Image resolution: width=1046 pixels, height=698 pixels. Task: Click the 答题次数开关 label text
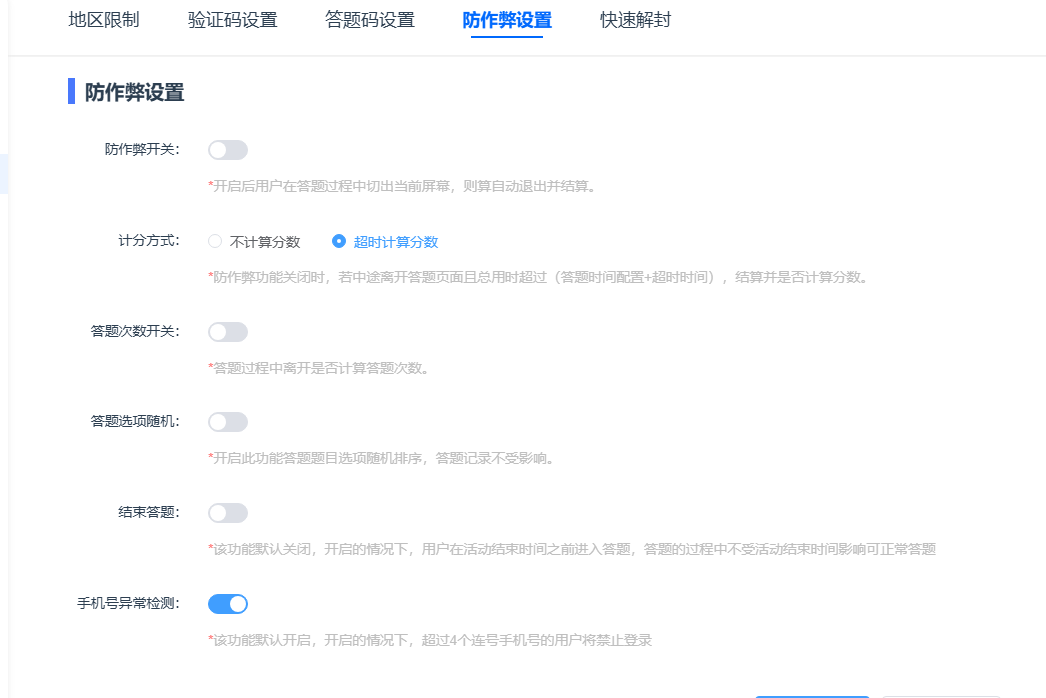[135, 332]
